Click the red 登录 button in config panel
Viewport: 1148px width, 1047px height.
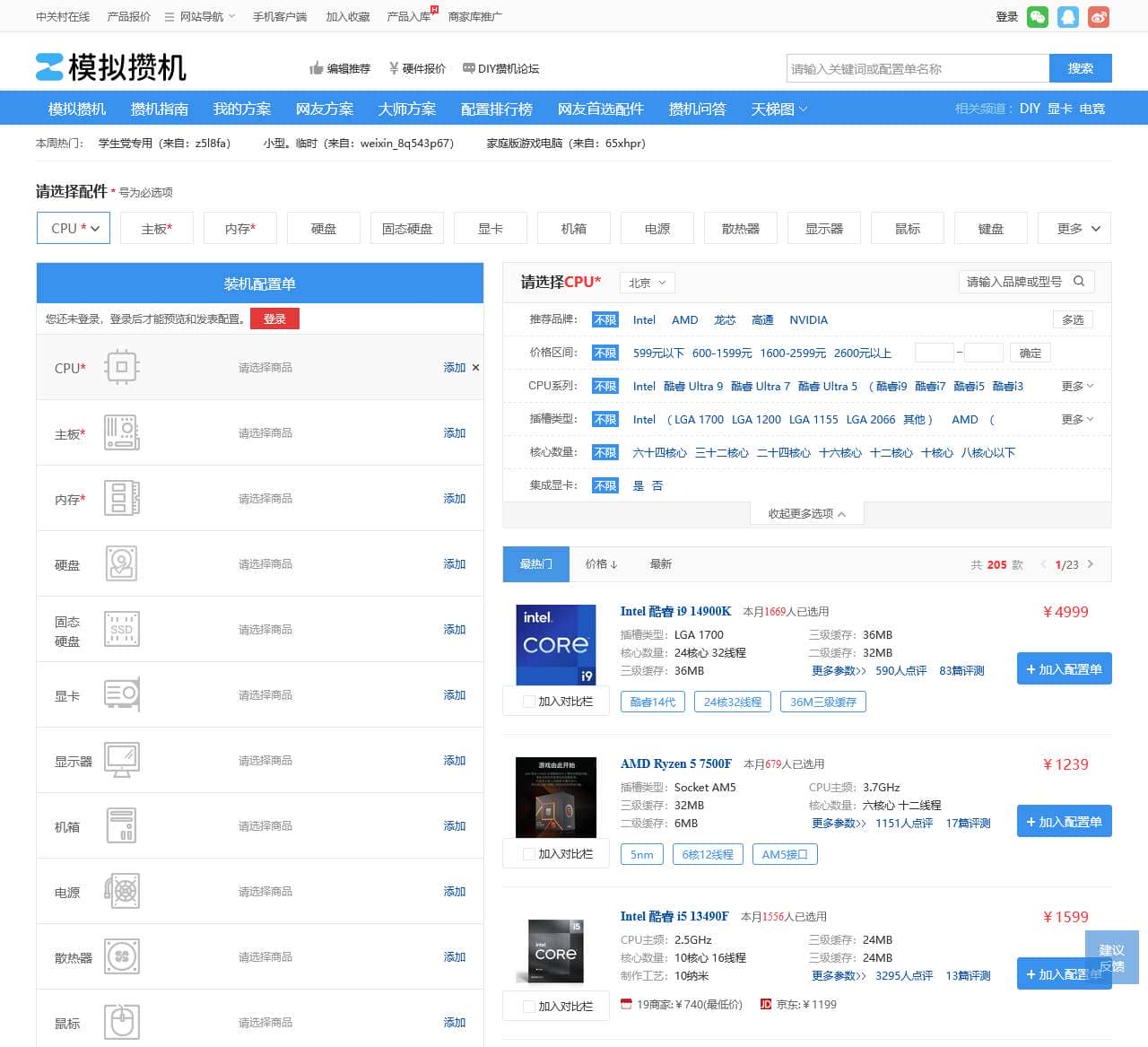click(274, 318)
